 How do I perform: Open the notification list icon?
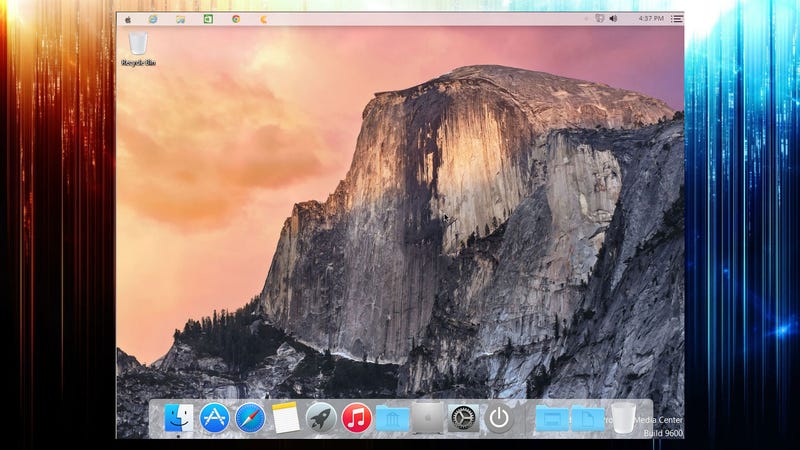[677, 18]
